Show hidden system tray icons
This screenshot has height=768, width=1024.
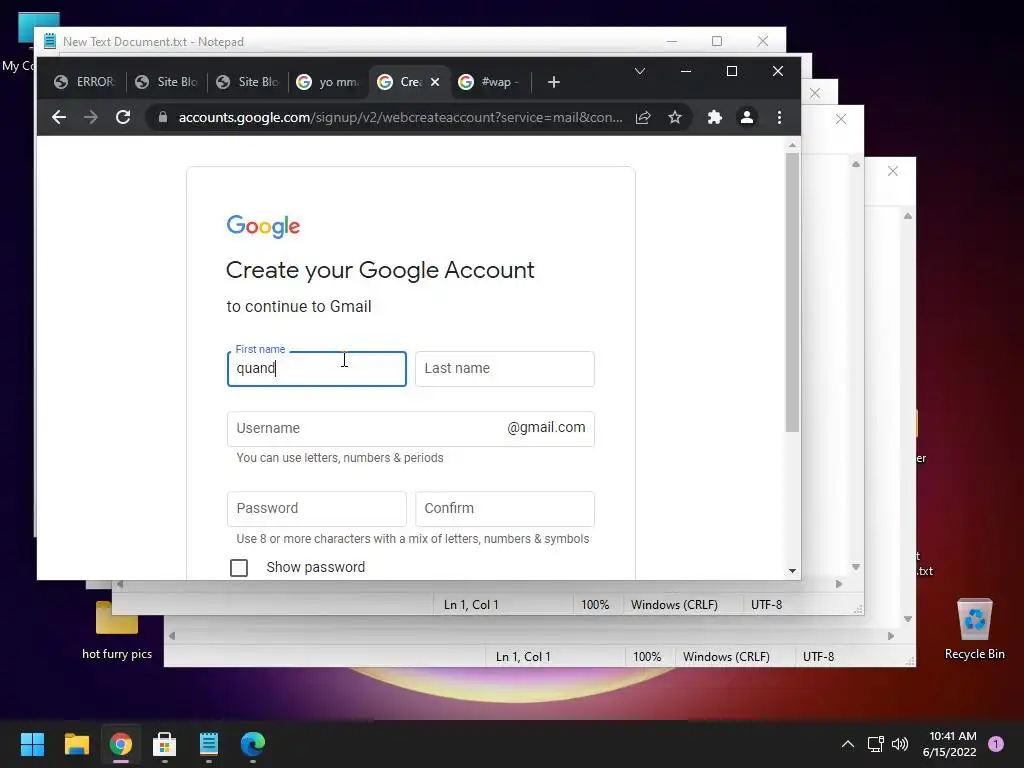pyautogui.click(x=848, y=744)
